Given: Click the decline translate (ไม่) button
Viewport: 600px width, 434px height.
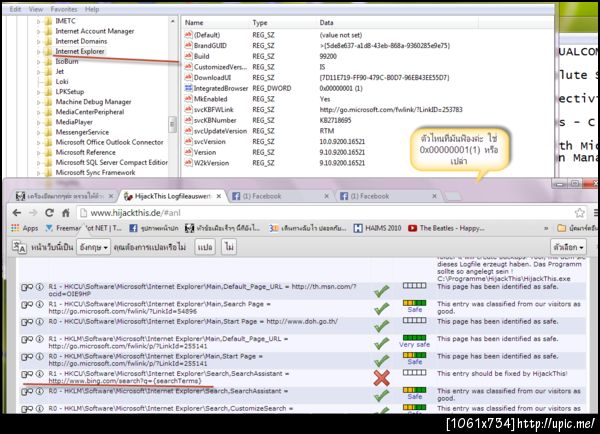Looking at the screenshot, I should (229, 247).
